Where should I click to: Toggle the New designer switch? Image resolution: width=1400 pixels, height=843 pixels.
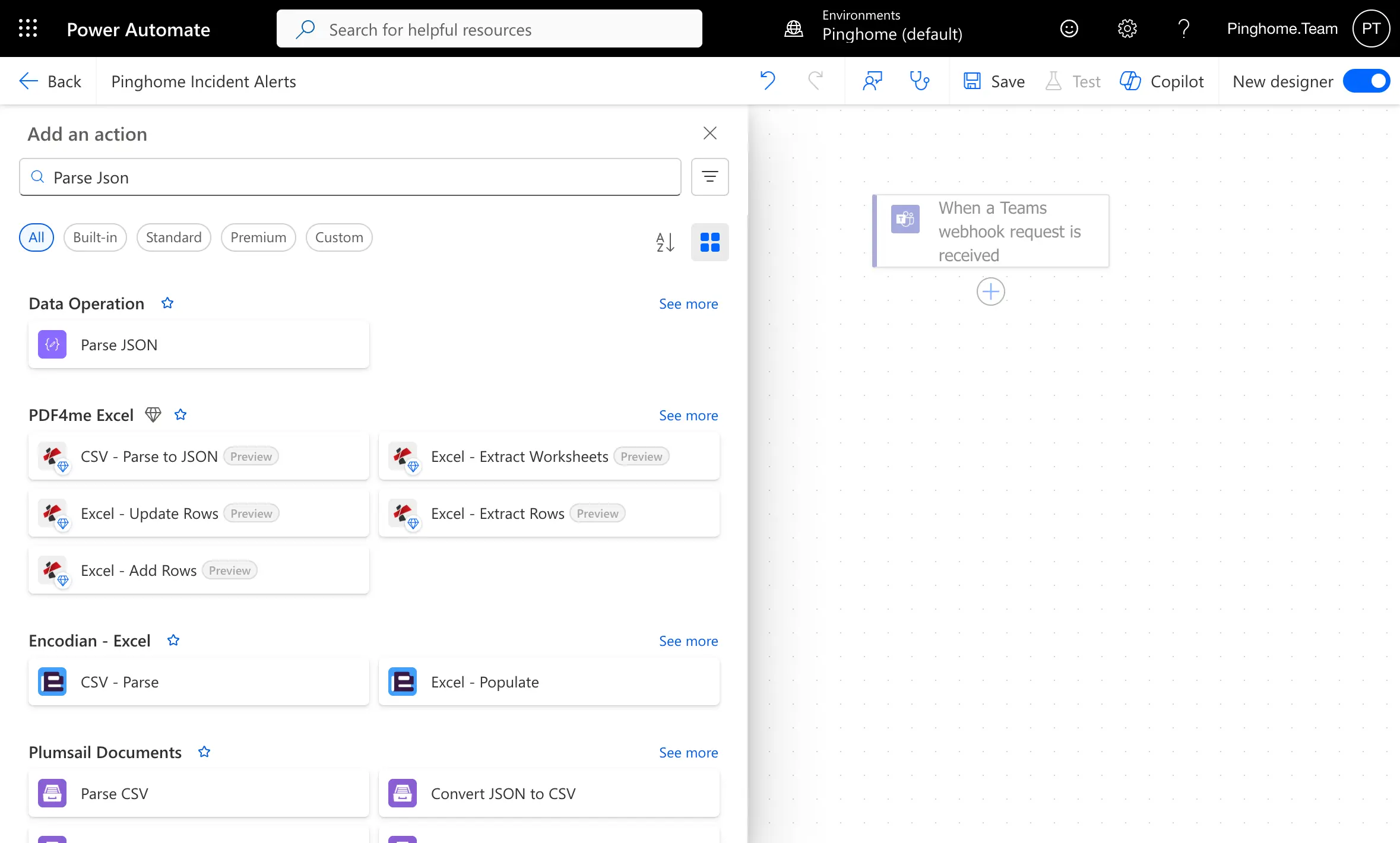point(1366,81)
